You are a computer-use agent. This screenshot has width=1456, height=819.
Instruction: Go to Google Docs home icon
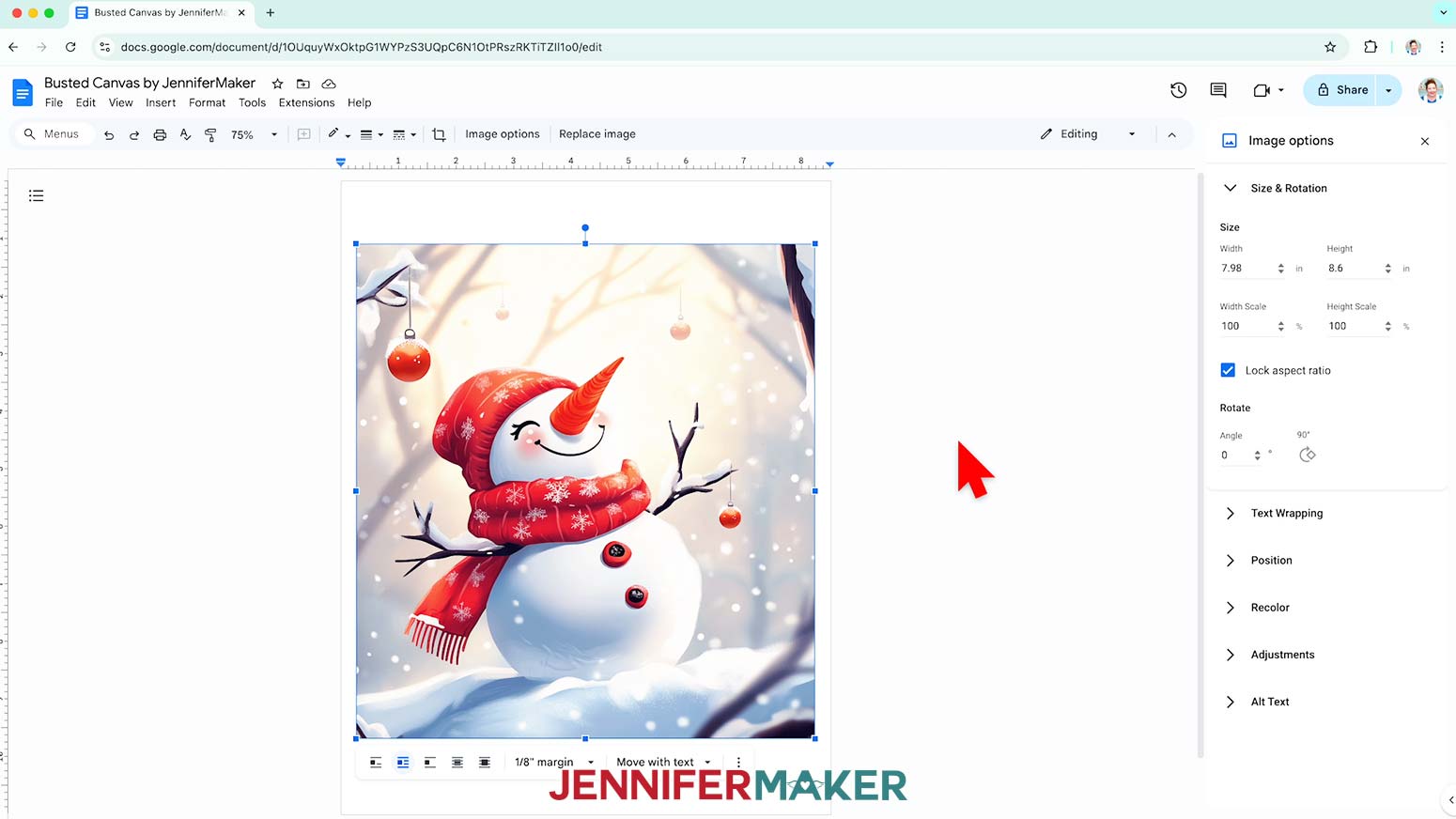(23, 92)
